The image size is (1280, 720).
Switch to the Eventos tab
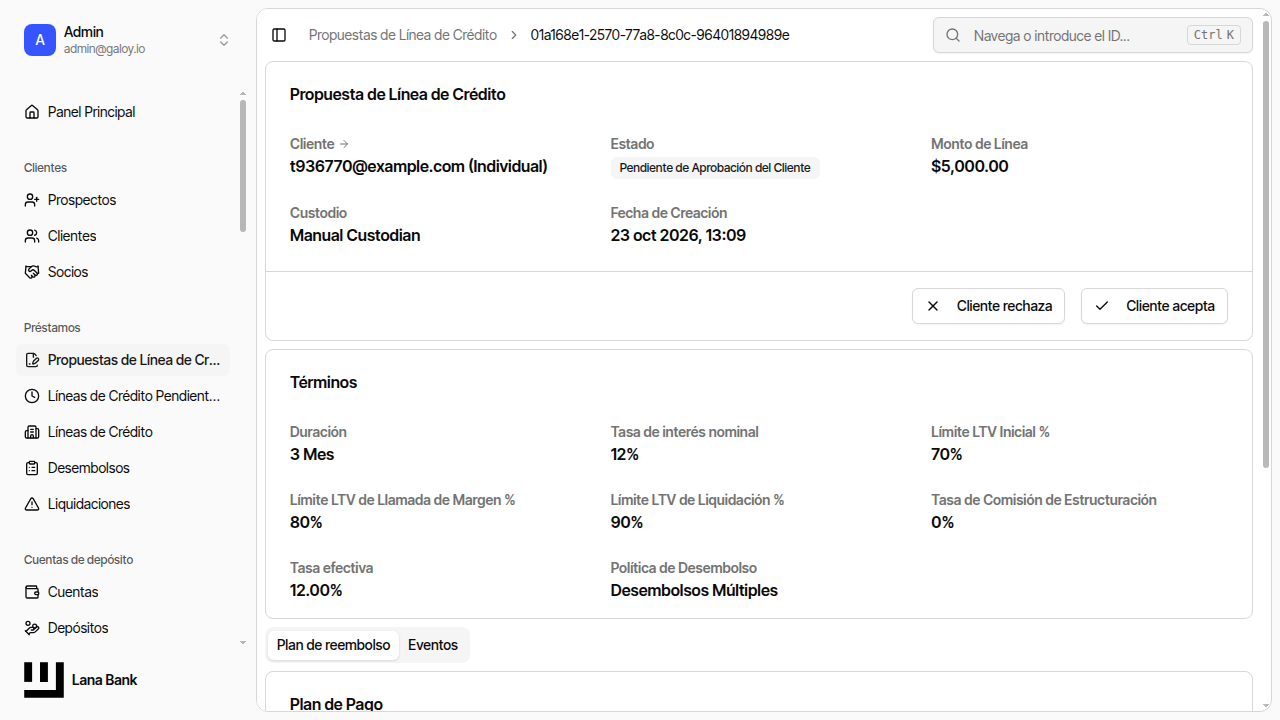(x=433, y=645)
